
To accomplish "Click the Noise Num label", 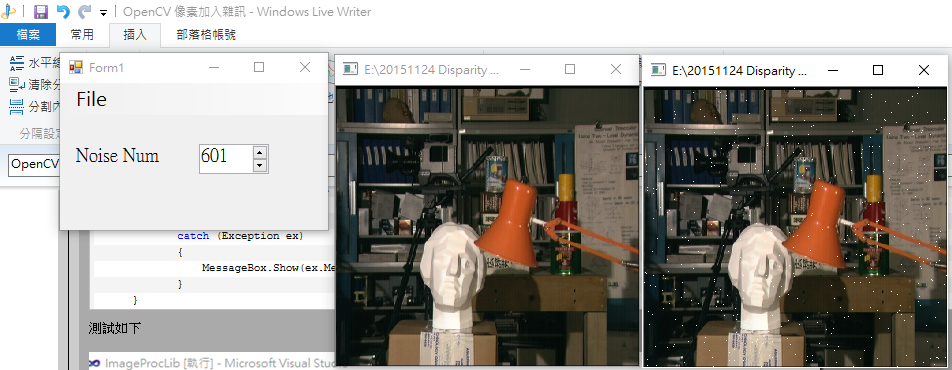I will click(117, 156).
